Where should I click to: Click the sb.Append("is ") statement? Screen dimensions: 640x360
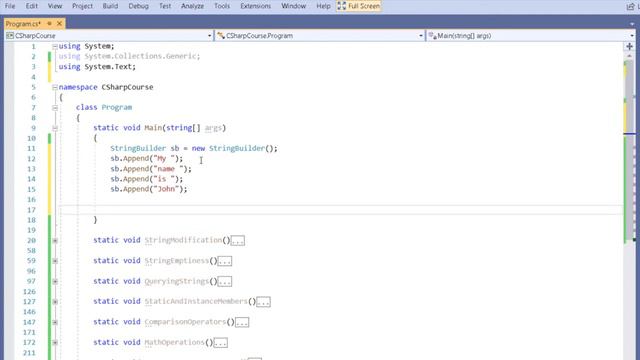click(147, 179)
